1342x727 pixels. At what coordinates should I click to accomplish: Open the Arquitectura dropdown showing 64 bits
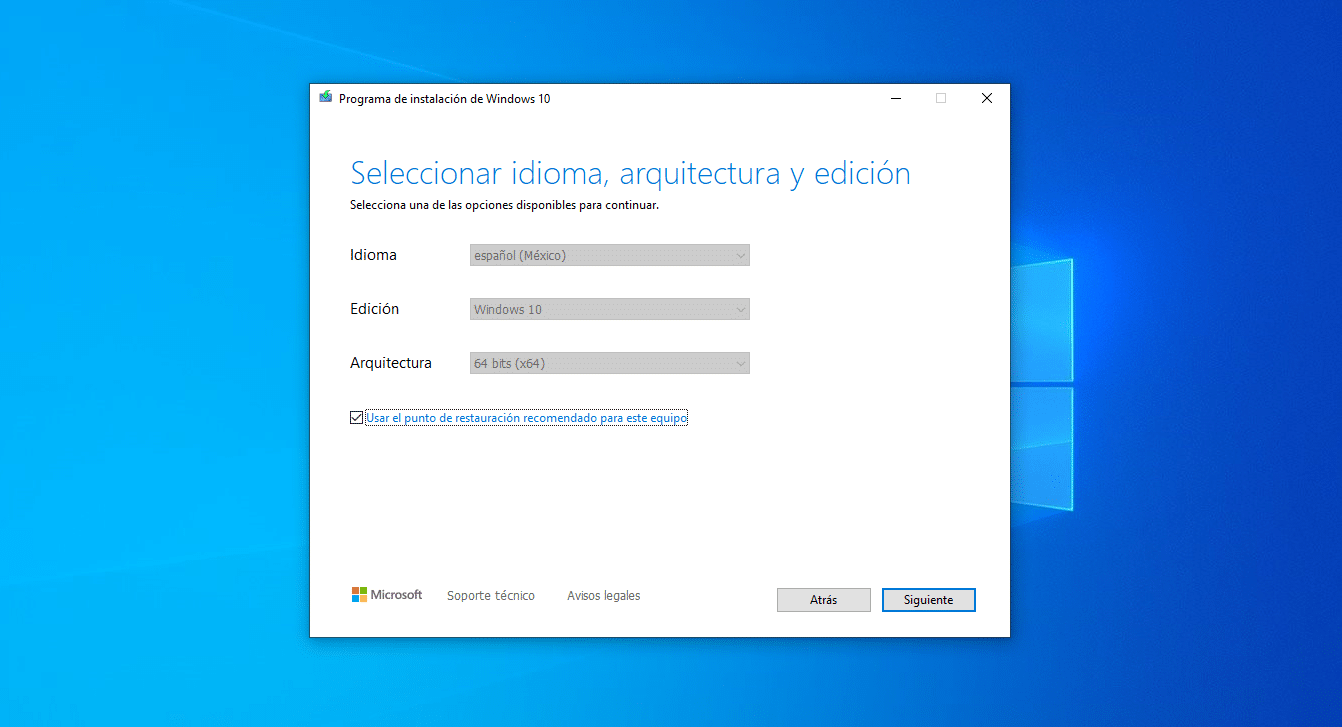(609, 363)
